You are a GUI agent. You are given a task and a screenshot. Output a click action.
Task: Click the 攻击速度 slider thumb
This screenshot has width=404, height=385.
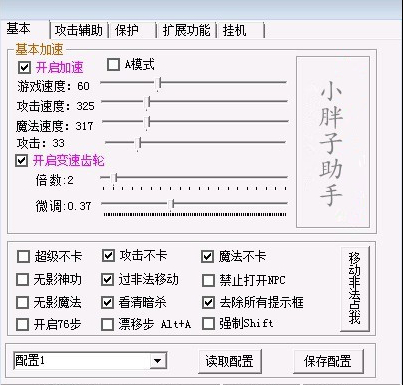pos(148,103)
